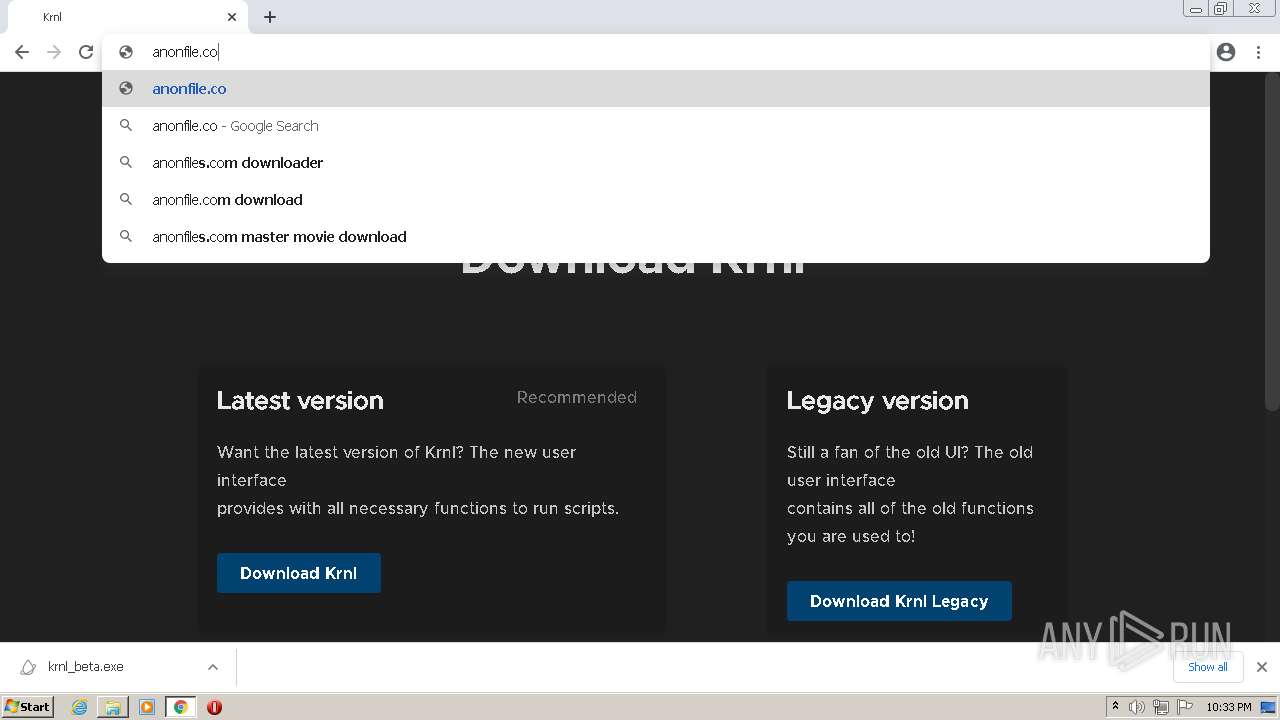Expand krnl_beta.exe download options arrow
The height and width of the screenshot is (720, 1280).
(212, 667)
